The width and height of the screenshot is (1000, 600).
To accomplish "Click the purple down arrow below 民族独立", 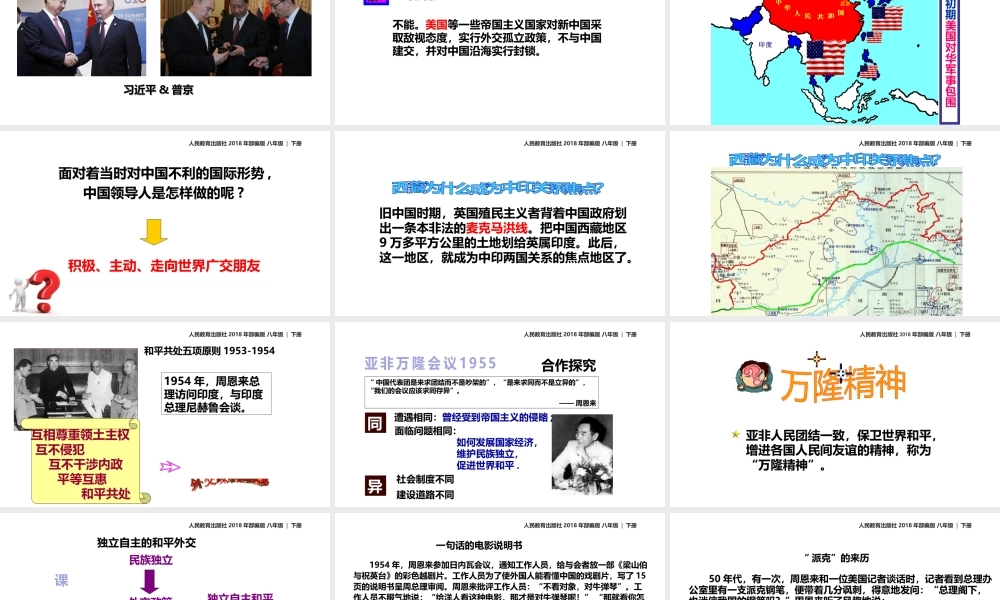I will tap(150, 582).
